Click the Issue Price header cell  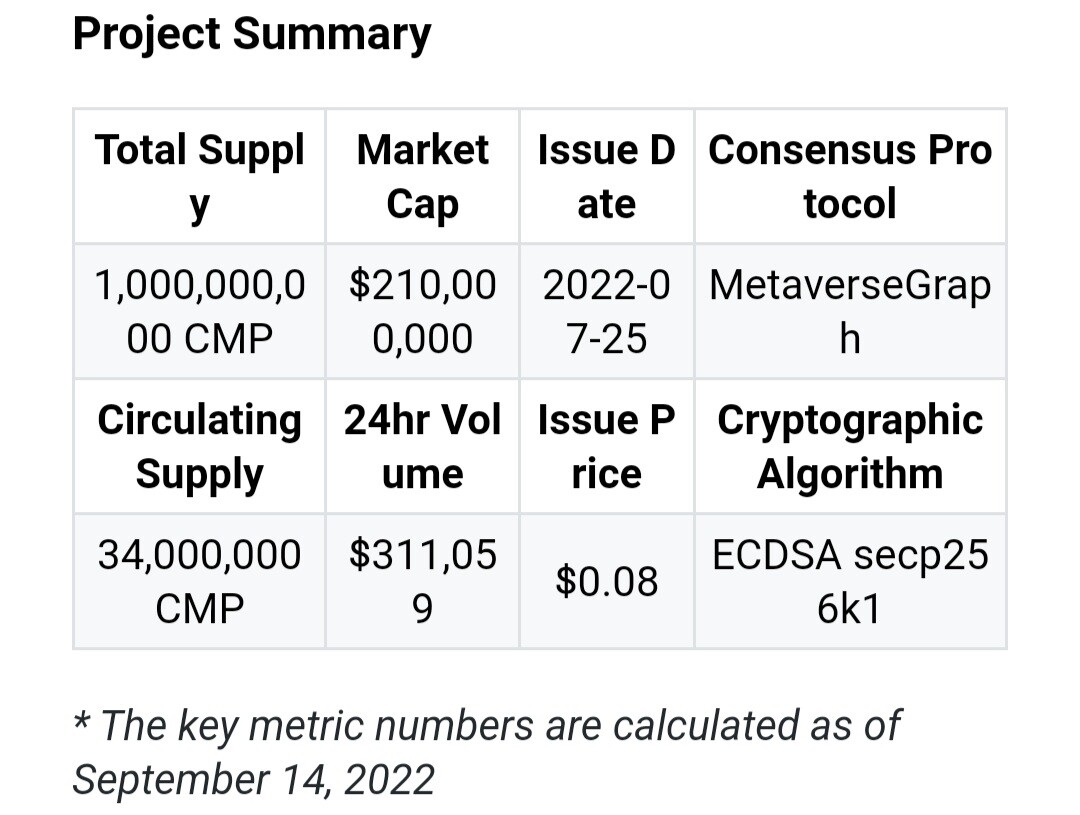click(x=607, y=446)
